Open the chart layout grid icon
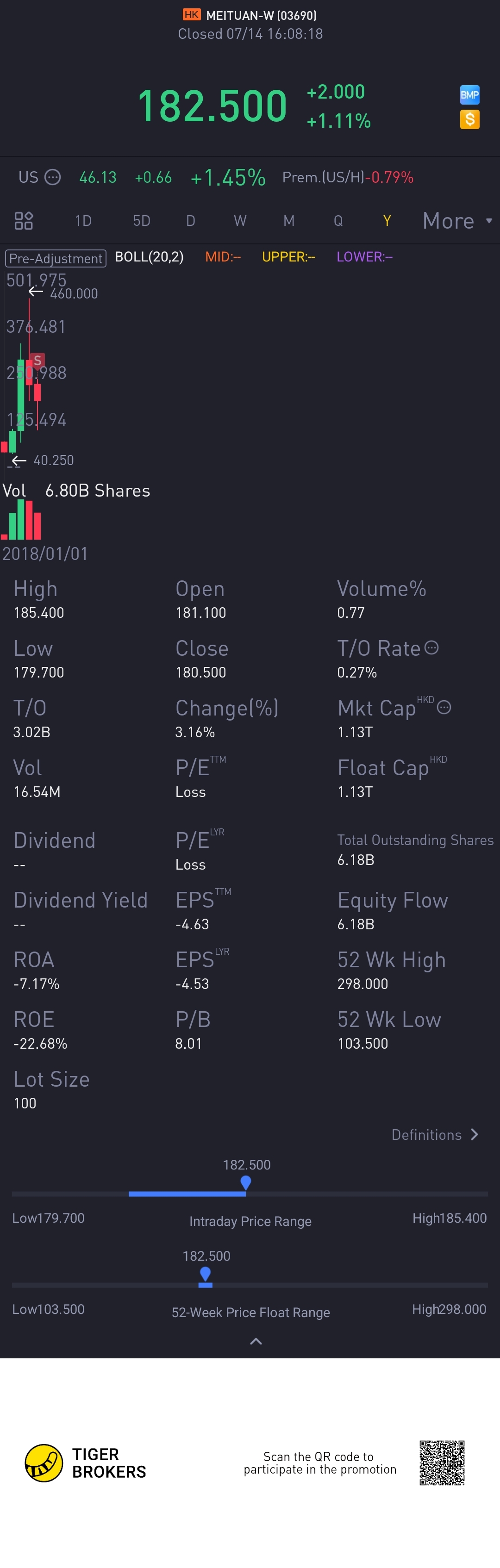 [24, 220]
